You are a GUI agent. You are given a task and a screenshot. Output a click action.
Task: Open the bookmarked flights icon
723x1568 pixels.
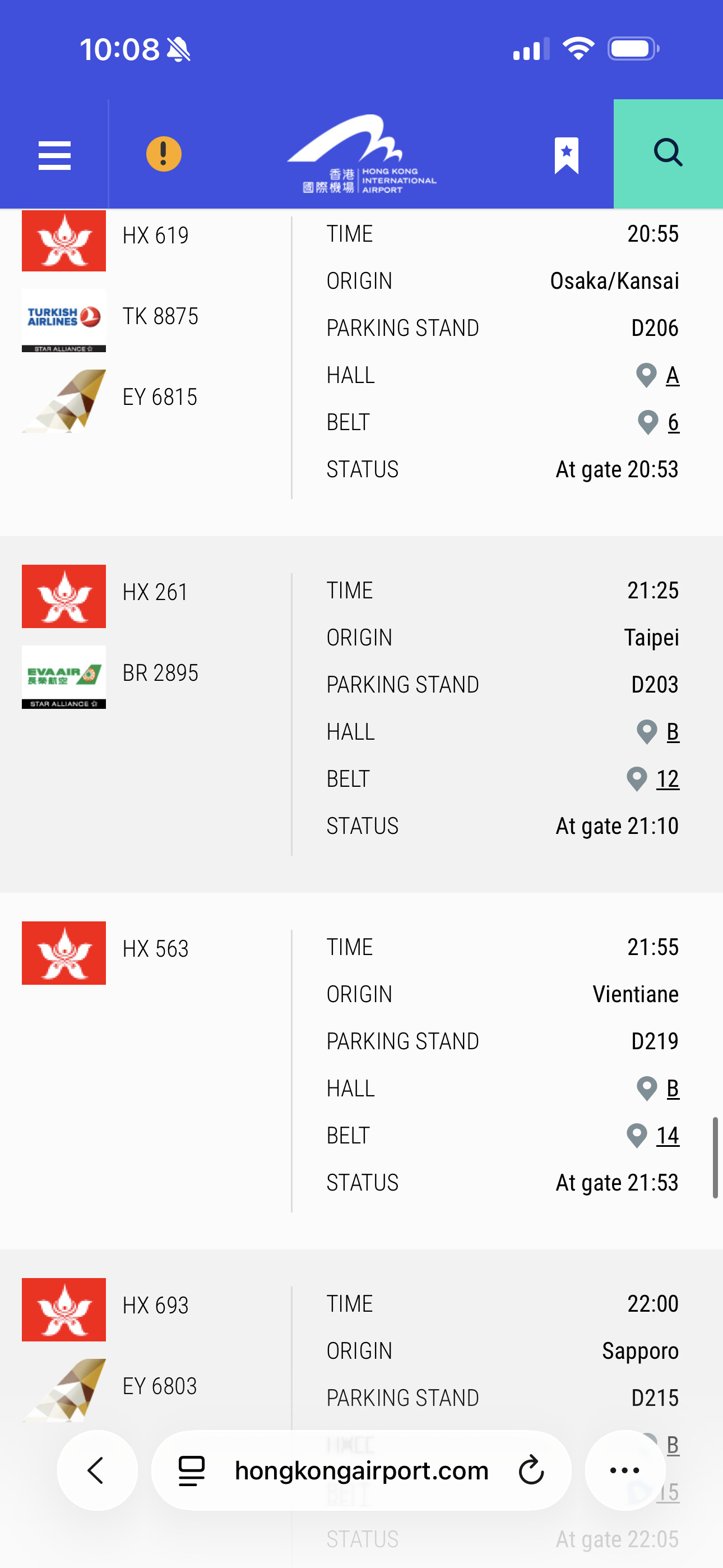(x=566, y=155)
